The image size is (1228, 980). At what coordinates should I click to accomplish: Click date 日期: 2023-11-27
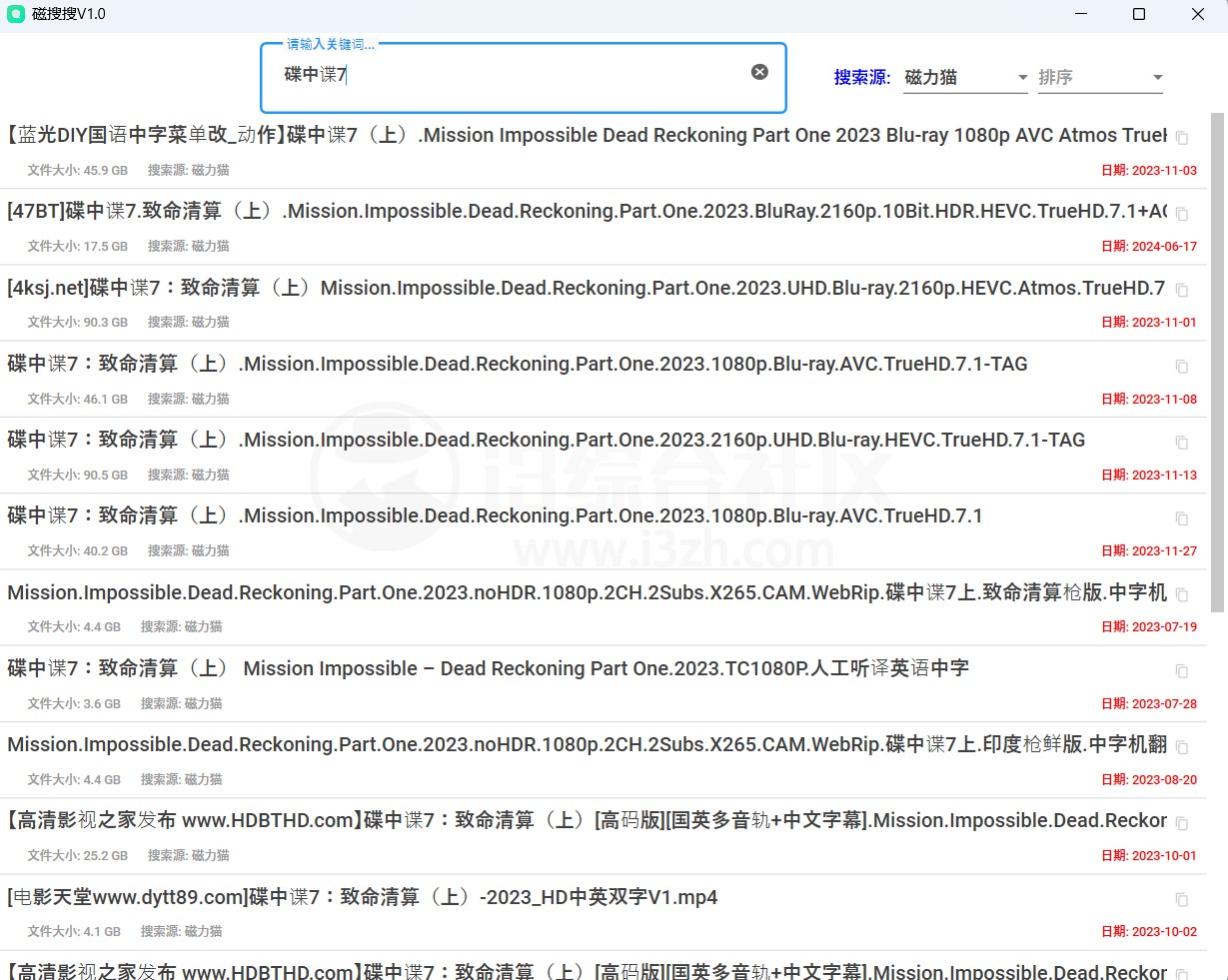tap(1149, 550)
